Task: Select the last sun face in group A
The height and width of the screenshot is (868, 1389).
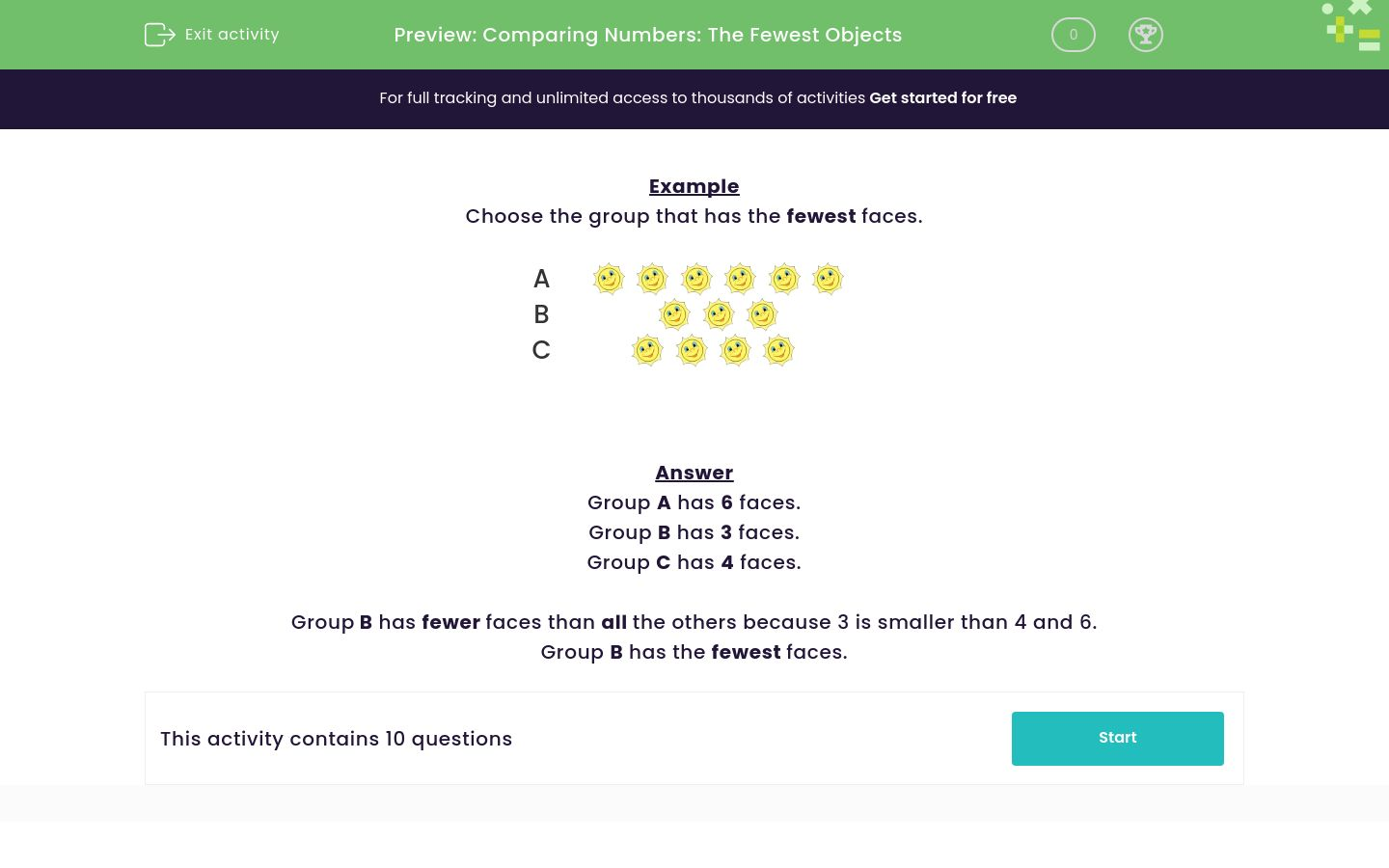Action: pyautogui.click(x=828, y=279)
